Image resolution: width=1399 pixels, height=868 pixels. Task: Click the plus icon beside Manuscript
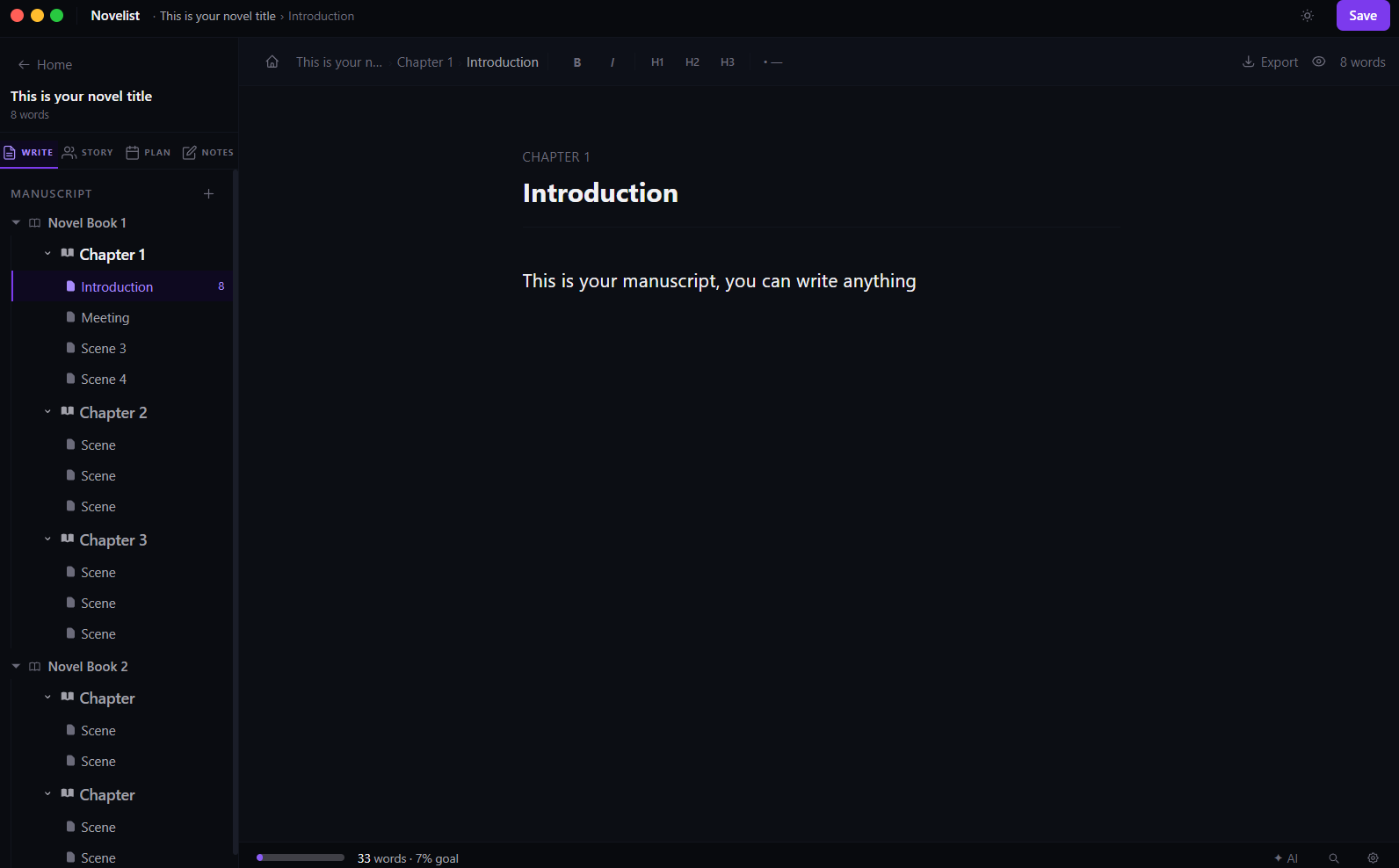[208, 194]
